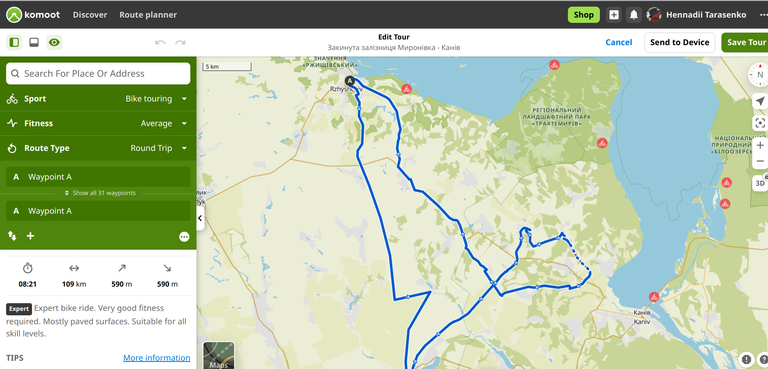Center map on my location arrow
The width and height of the screenshot is (768, 369).
tap(760, 101)
